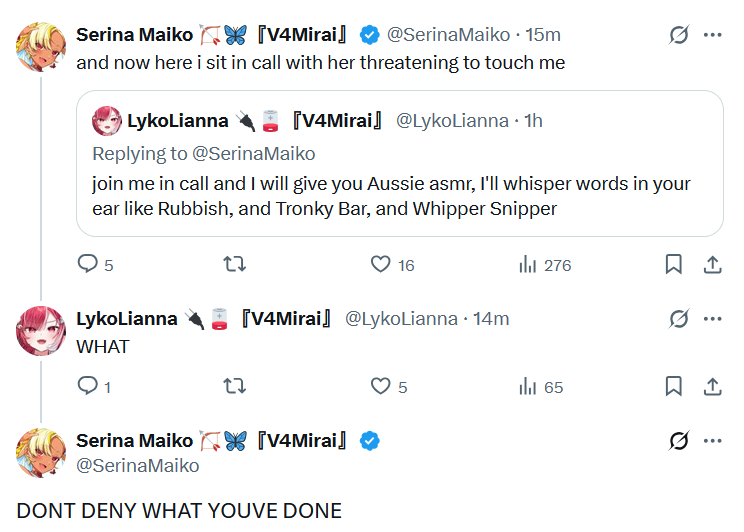Share LykoLianna's WHAT tweet

point(712,386)
